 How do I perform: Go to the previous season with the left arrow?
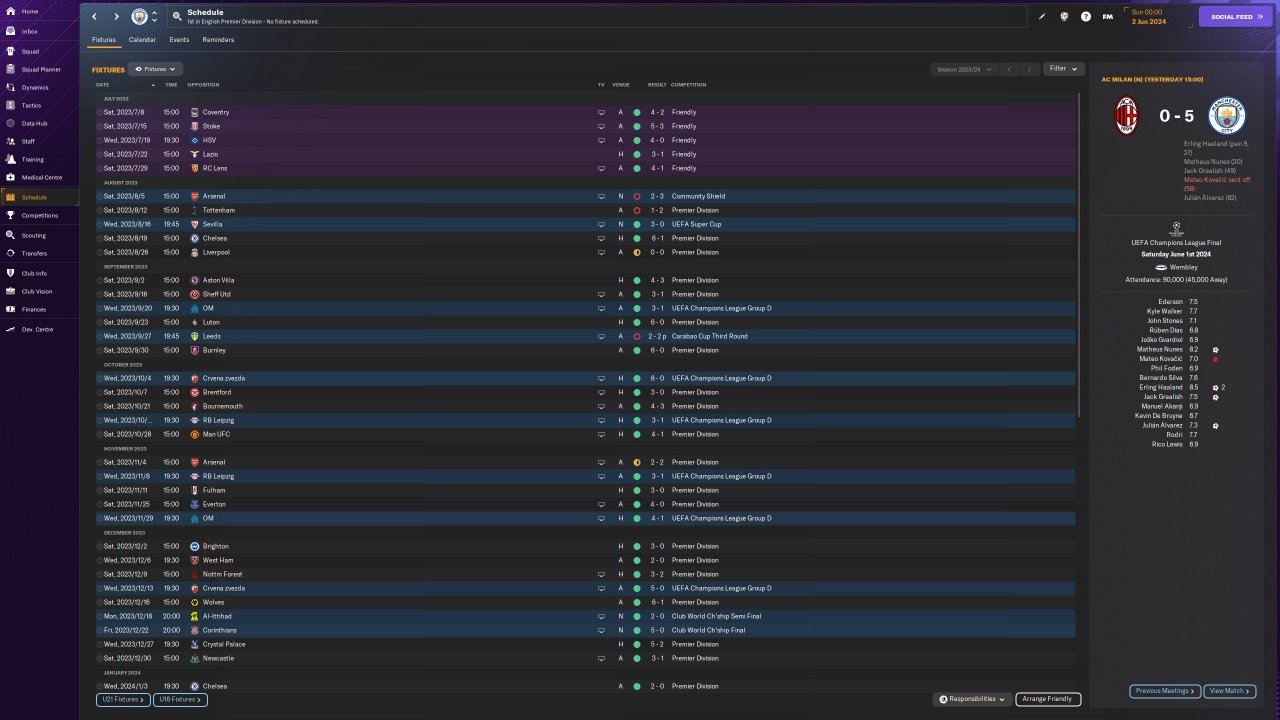tap(1010, 69)
